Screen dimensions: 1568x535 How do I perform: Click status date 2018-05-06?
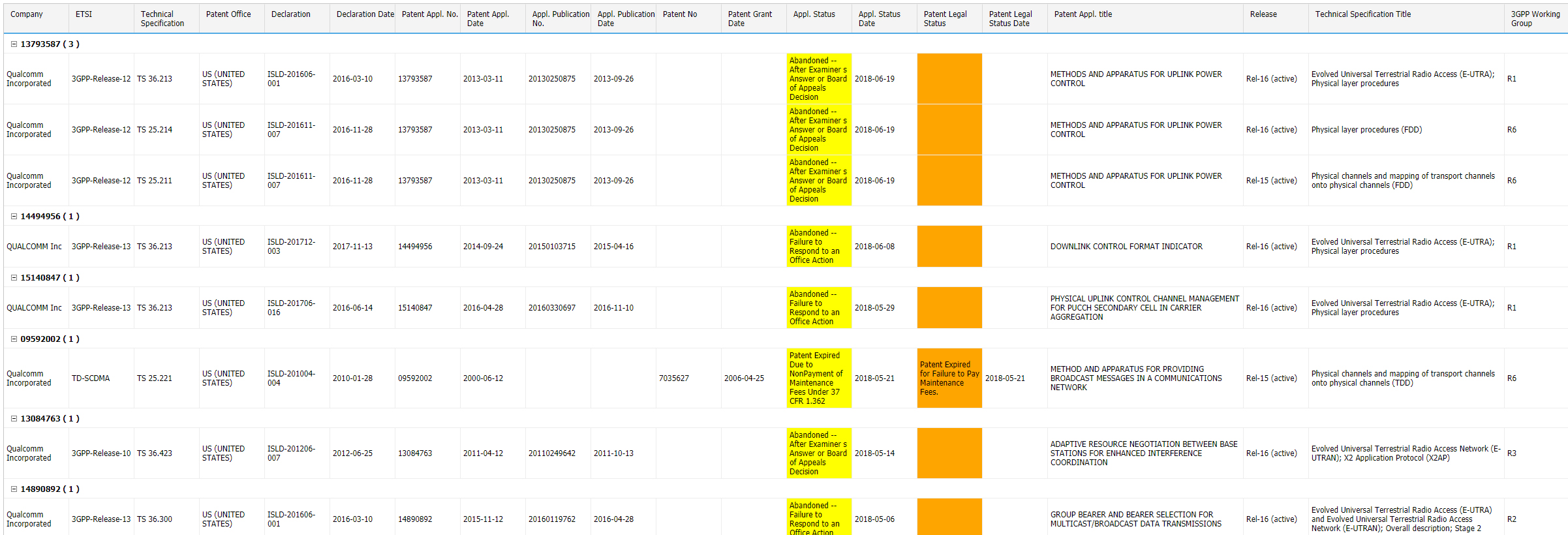tap(874, 519)
